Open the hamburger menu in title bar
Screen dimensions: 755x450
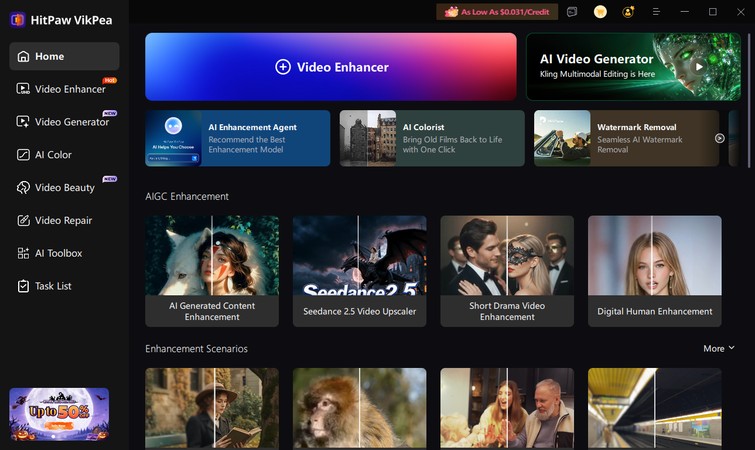tap(656, 12)
